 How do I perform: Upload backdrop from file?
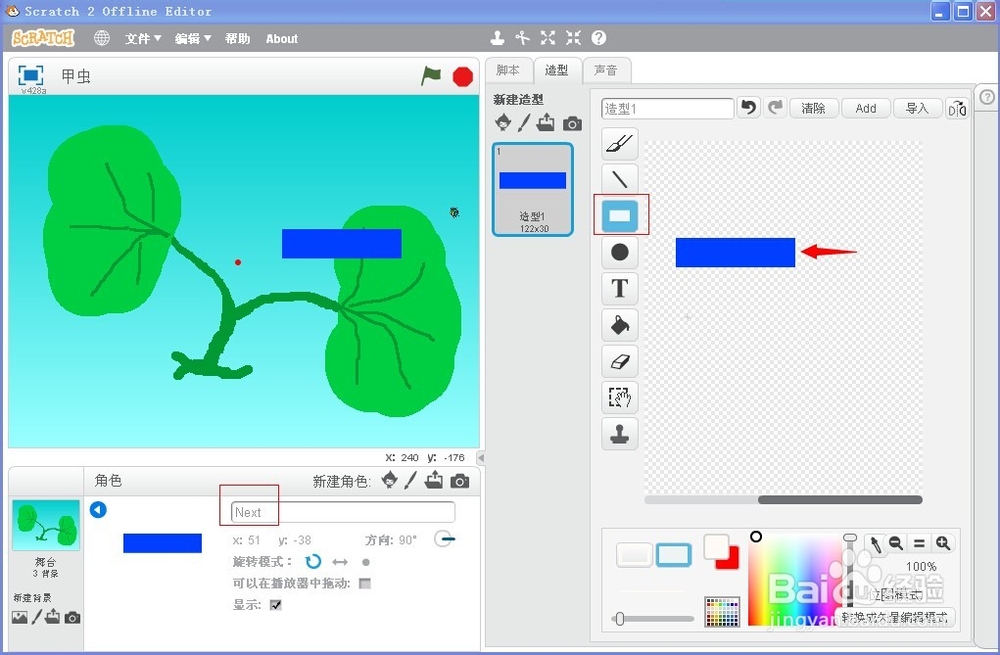coord(52,617)
